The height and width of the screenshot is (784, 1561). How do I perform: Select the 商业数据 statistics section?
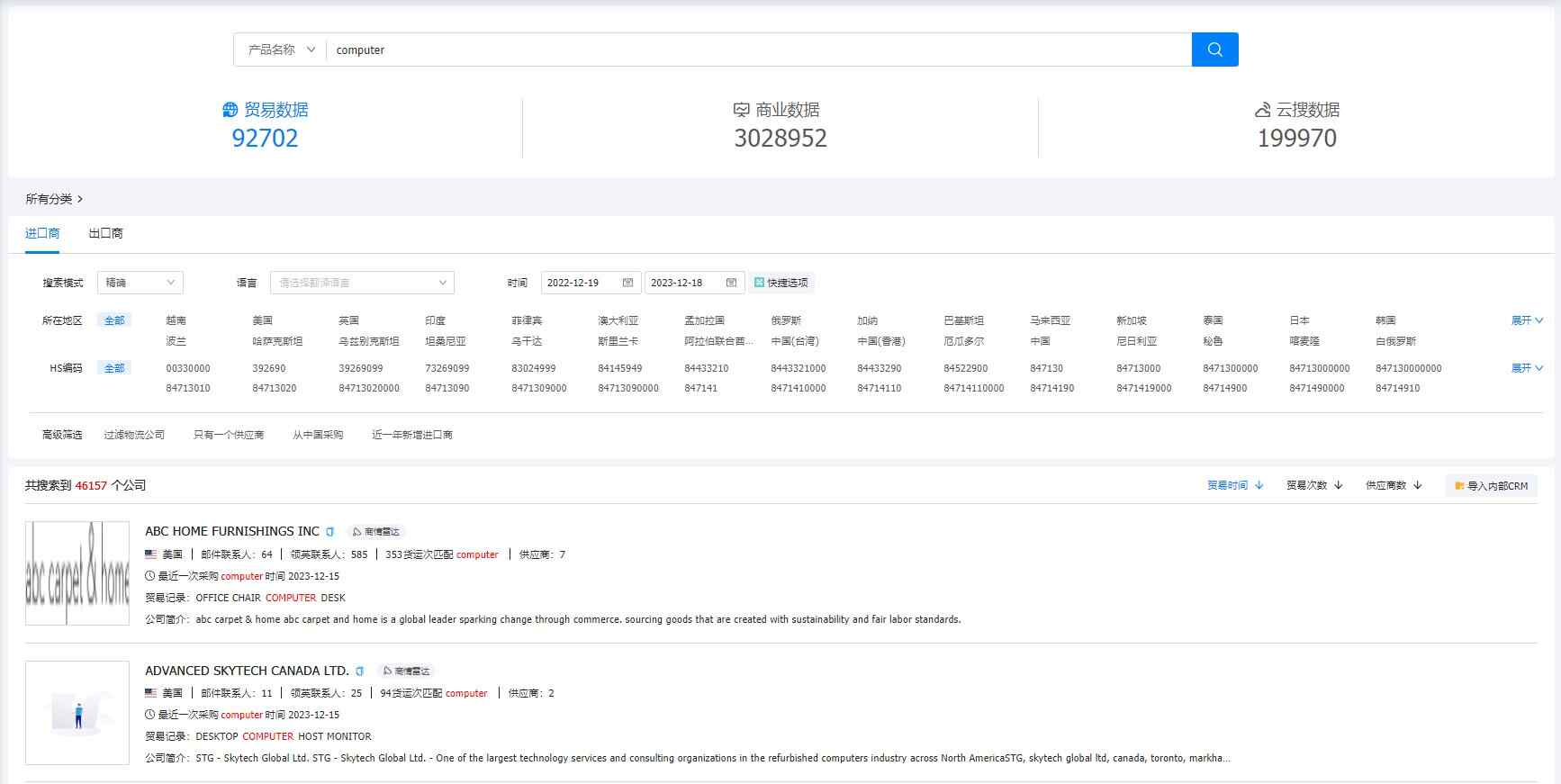point(780,125)
